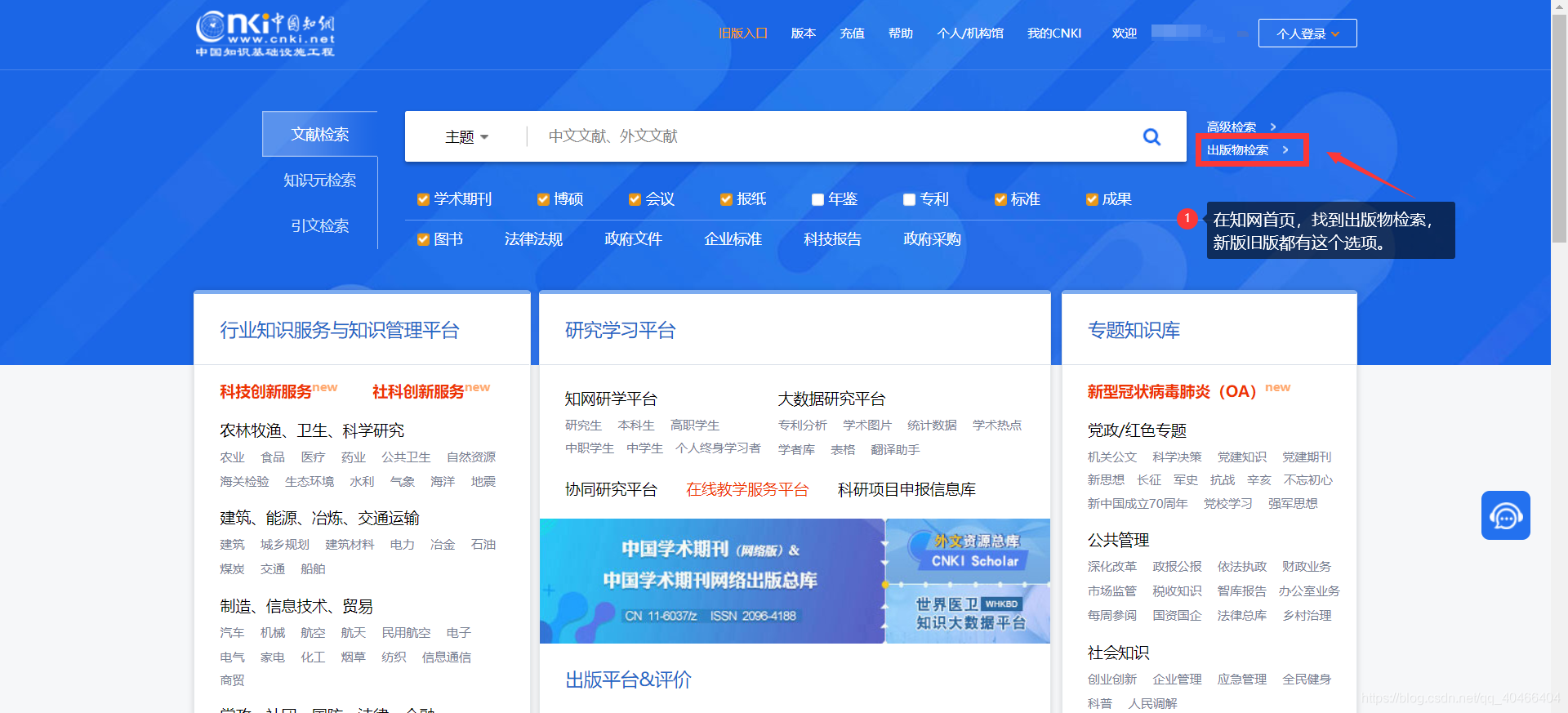Viewport: 1568px width, 713px height.
Task: Click the 机关公文 link
Action: pyautogui.click(x=1111, y=457)
